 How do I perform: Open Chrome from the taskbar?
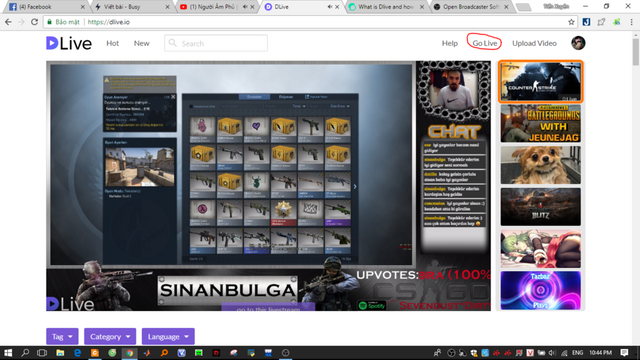(129, 353)
